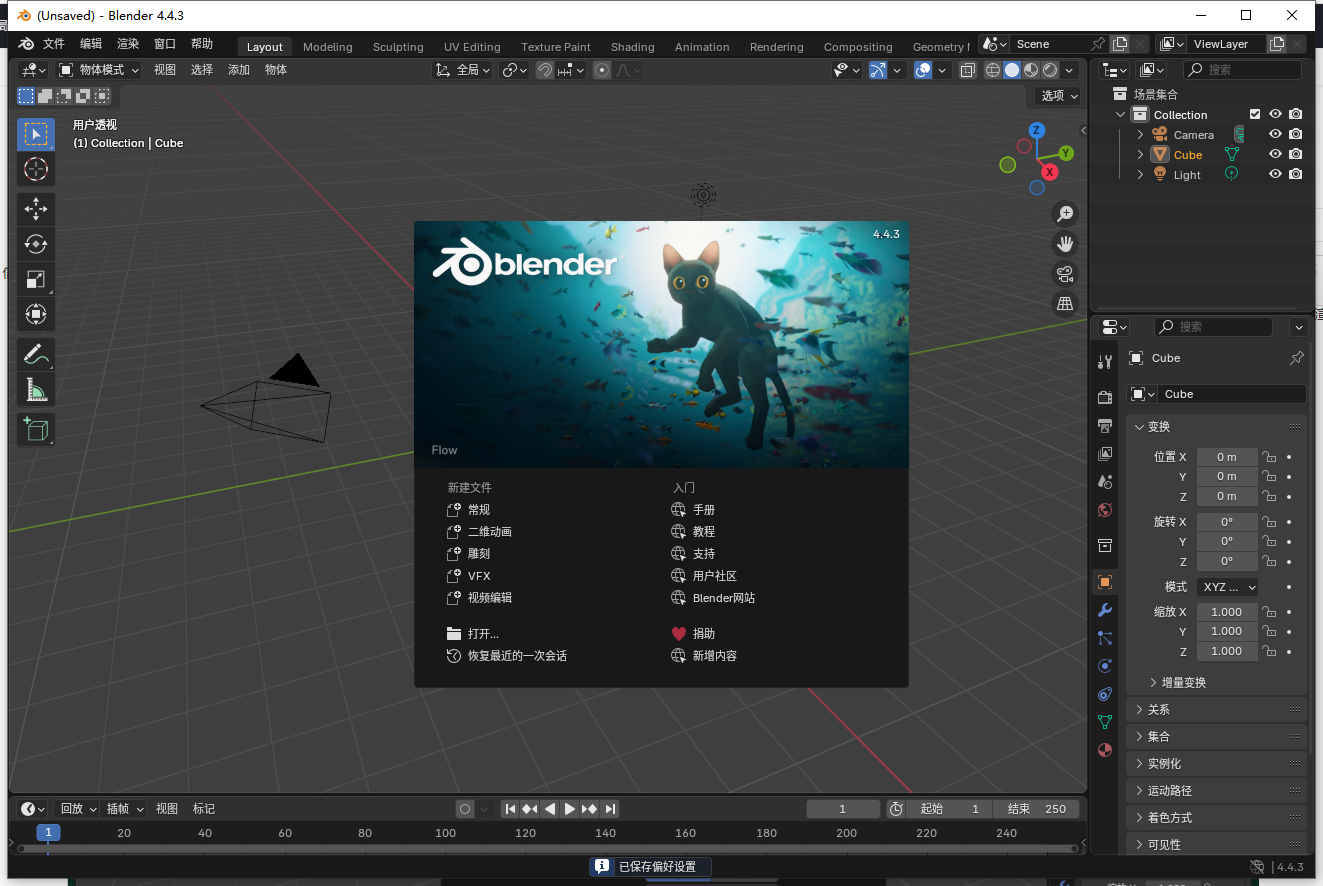Open the XYZ 欧拉 rotation mode dropdown
The width and height of the screenshot is (1323, 886).
pyautogui.click(x=1227, y=586)
